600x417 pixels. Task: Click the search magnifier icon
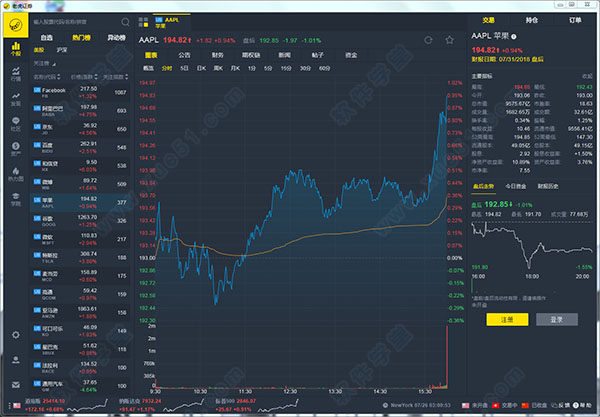click(x=123, y=20)
